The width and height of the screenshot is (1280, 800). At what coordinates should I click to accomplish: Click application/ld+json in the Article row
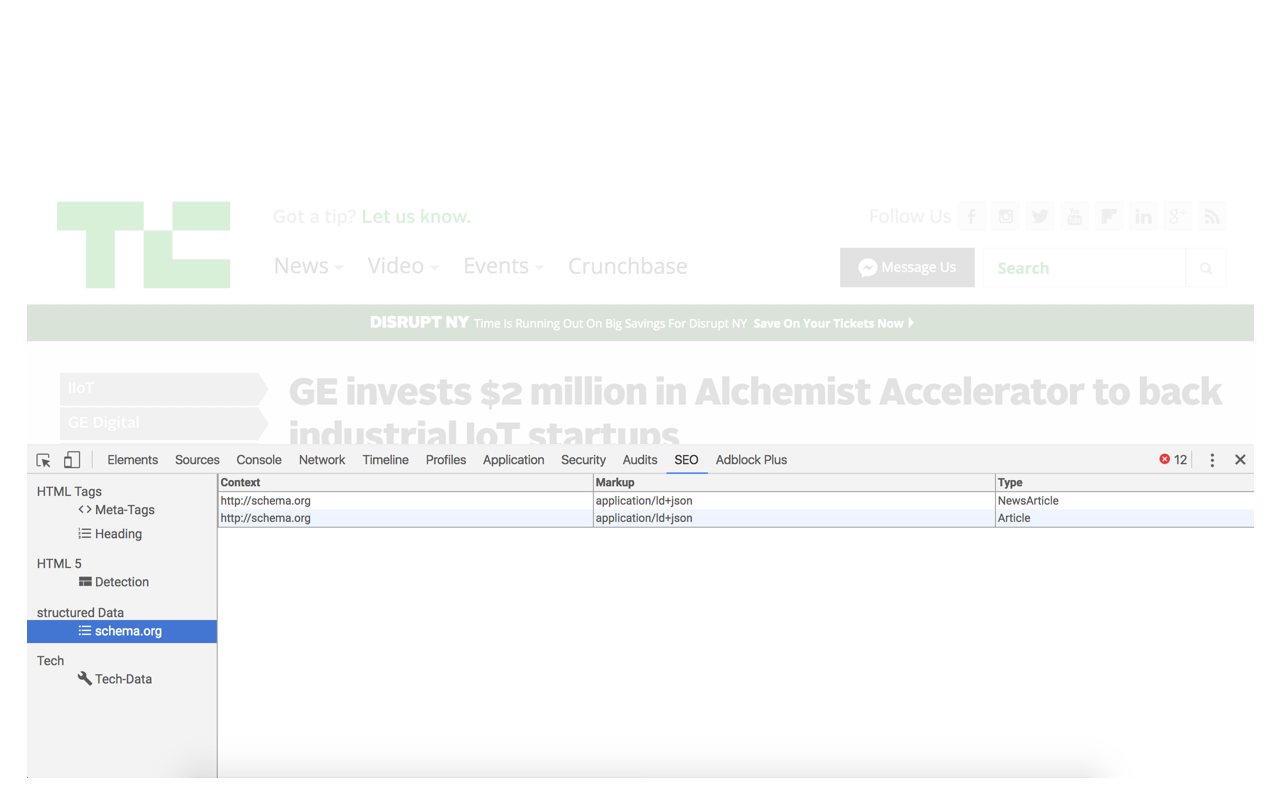644,518
